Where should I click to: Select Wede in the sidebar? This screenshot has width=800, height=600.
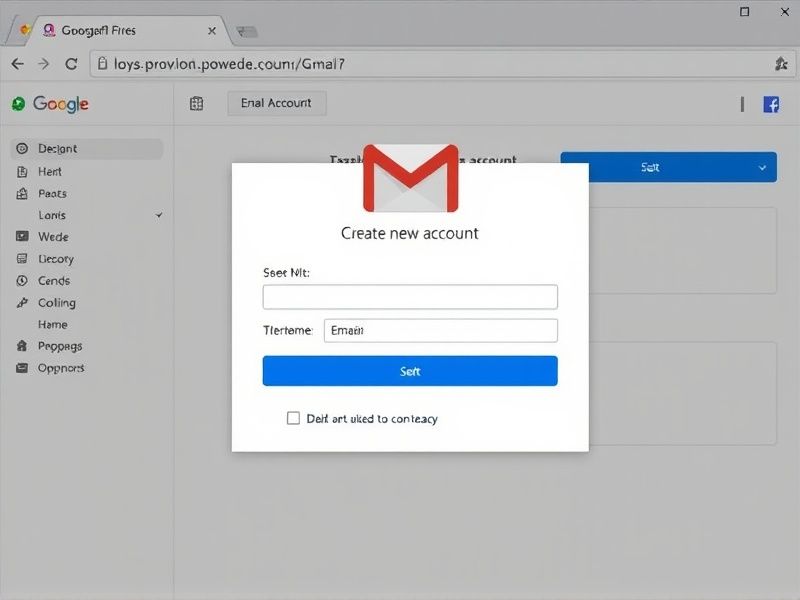click(53, 237)
